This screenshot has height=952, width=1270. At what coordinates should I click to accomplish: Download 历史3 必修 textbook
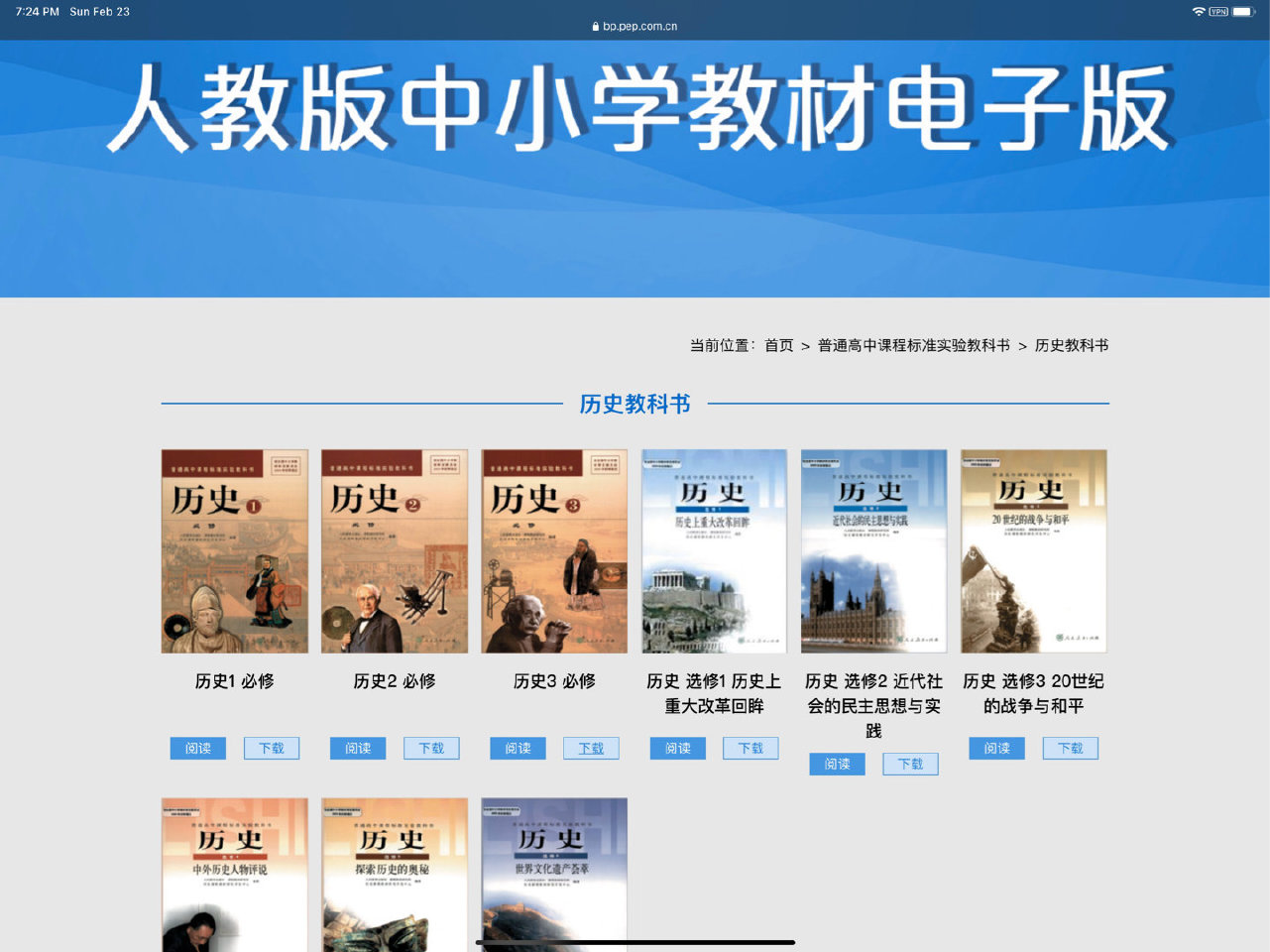[x=591, y=748]
